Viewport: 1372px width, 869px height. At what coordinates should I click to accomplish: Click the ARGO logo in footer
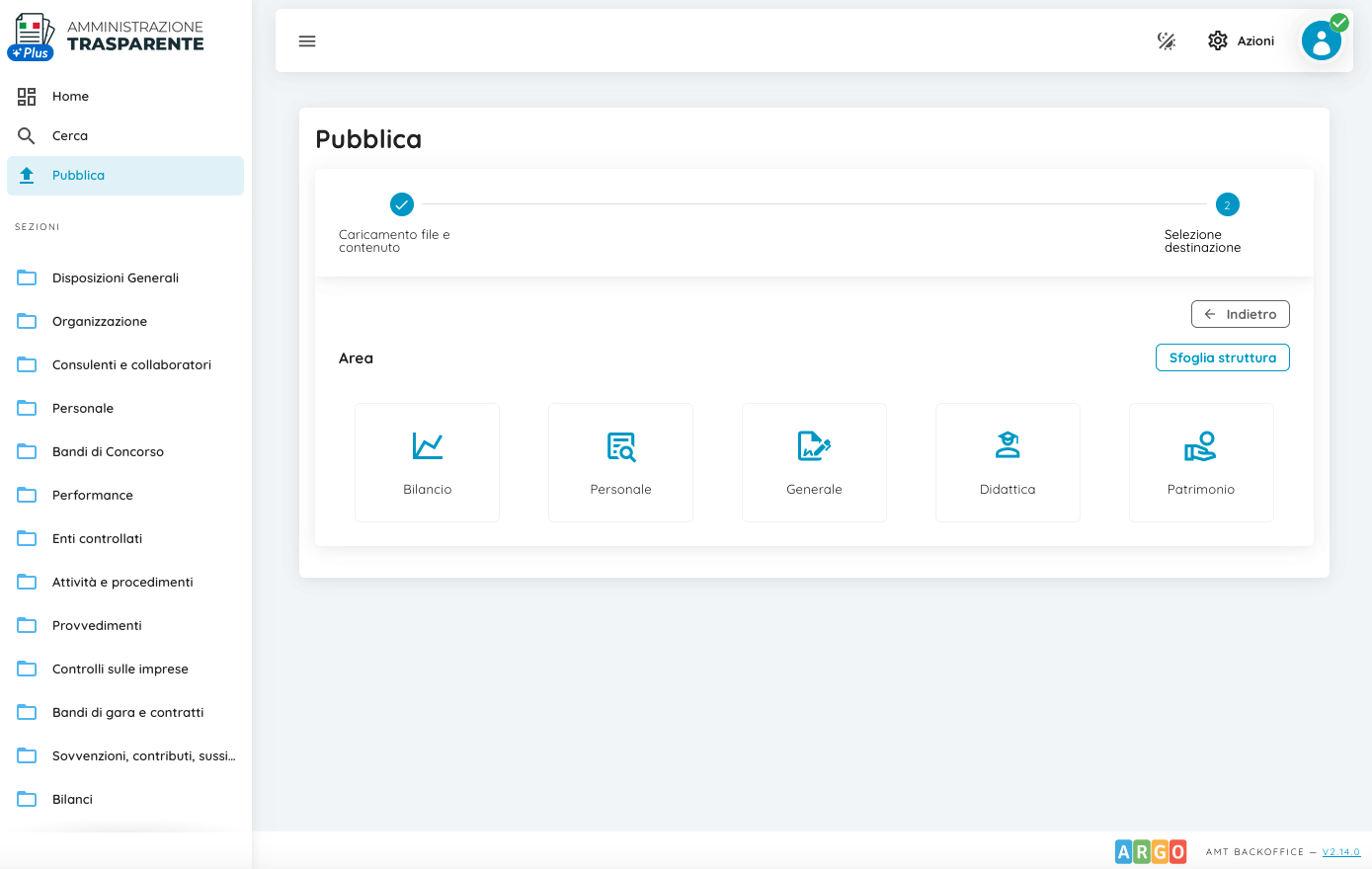tap(1151, 851)
